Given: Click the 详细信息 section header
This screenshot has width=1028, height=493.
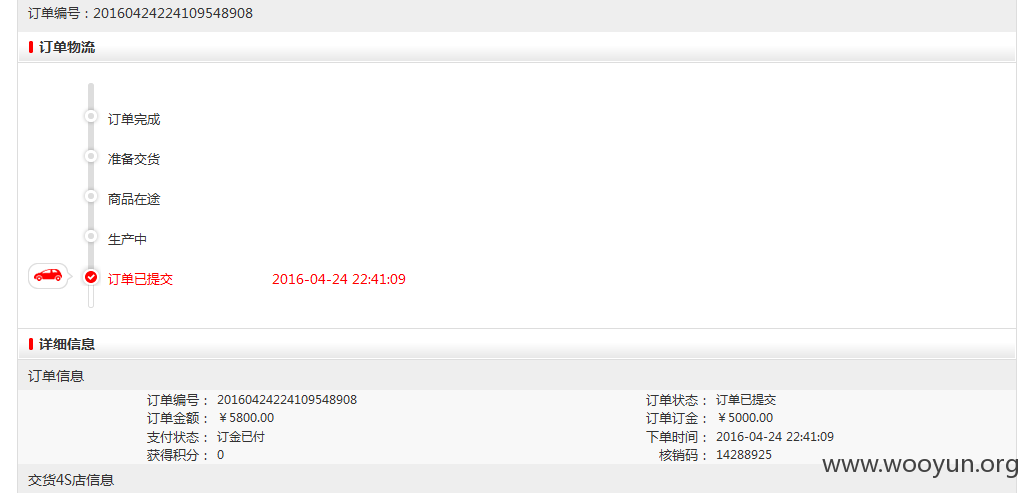Looking at the screenshot, I should pyautogui.click(x=517, y=344).
